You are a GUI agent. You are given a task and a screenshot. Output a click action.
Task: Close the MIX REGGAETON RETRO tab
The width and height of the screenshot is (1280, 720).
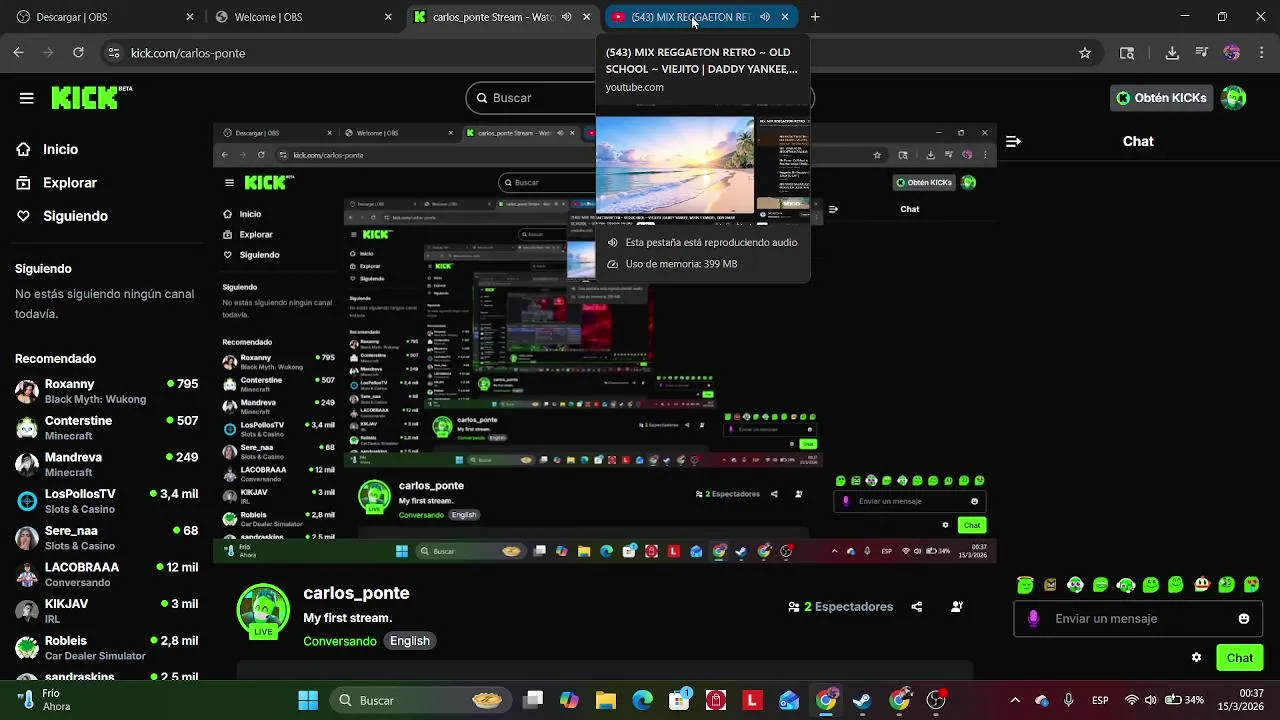coord(785,17)
